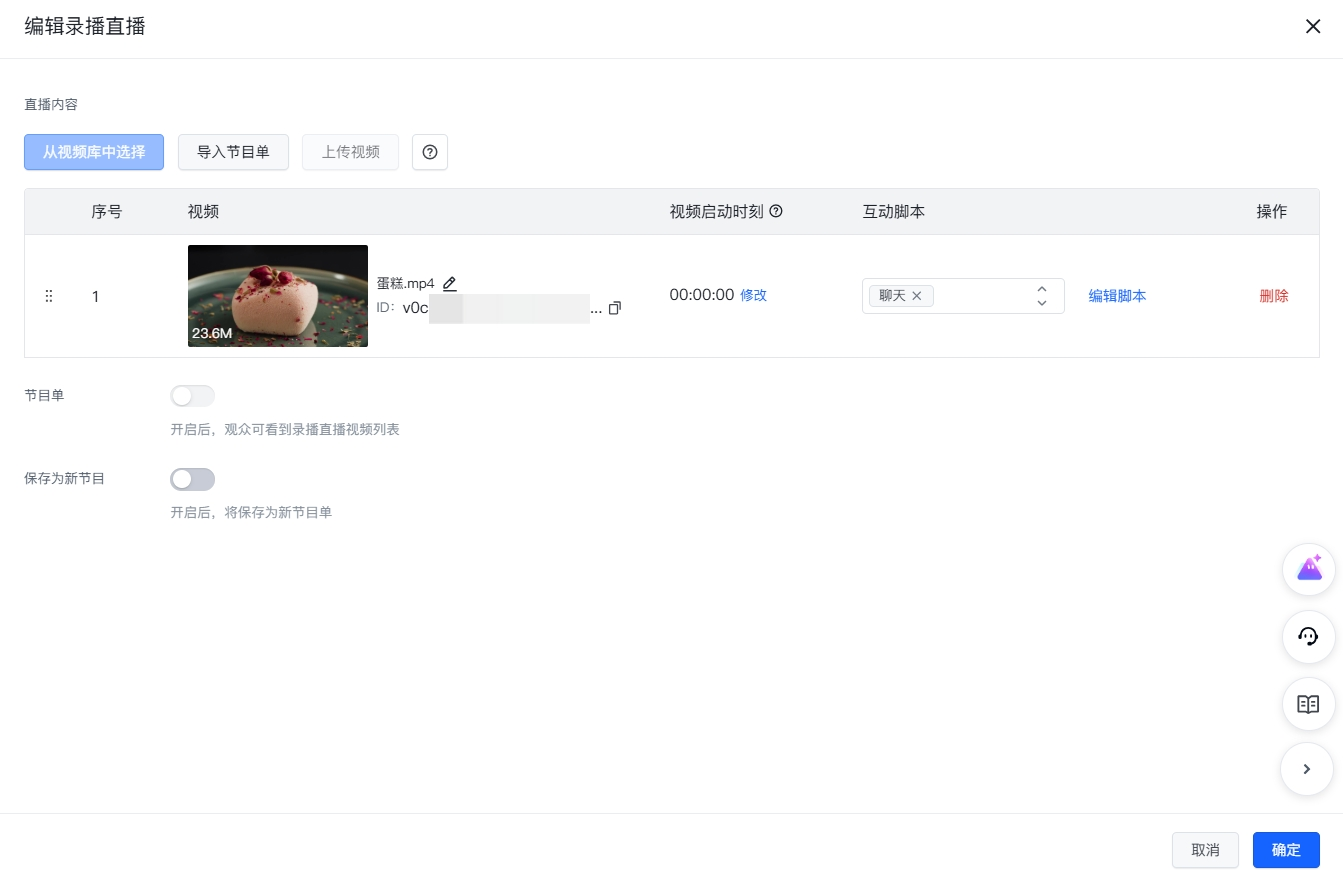Screen dimensions: 1343x870
Task: Confirm changes with the 确定 button
Action: pyautogui.click(x=1286, y=849)
